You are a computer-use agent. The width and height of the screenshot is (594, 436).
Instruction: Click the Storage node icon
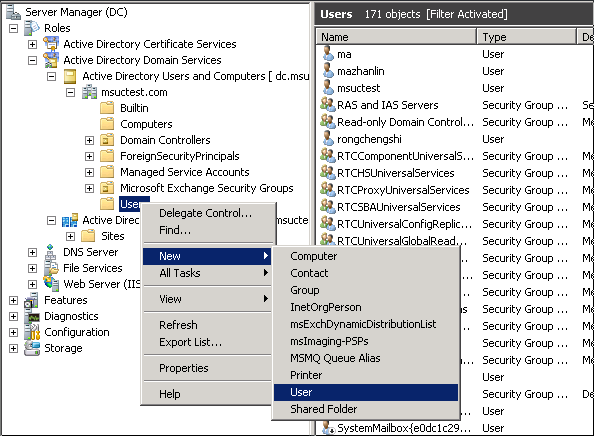32,348
